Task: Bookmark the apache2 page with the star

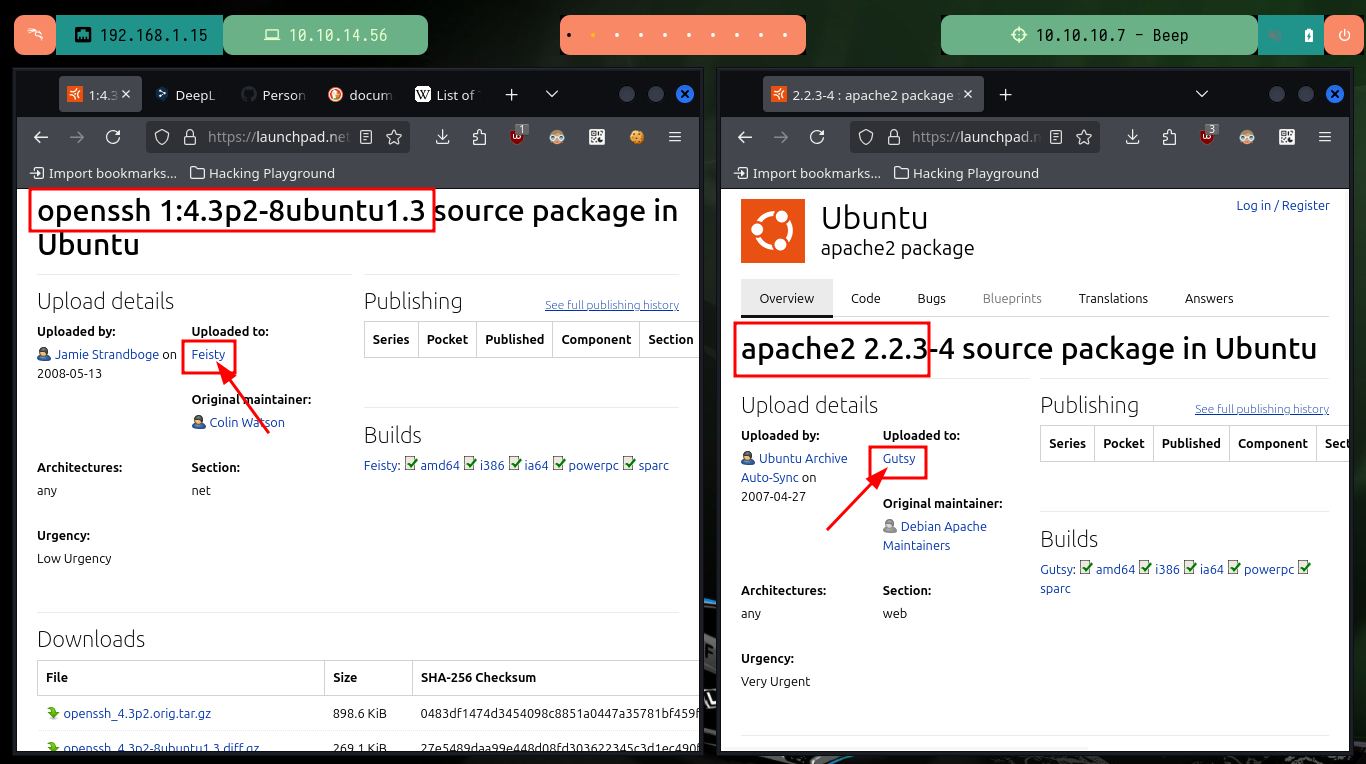Action: tap(1084, 137)
